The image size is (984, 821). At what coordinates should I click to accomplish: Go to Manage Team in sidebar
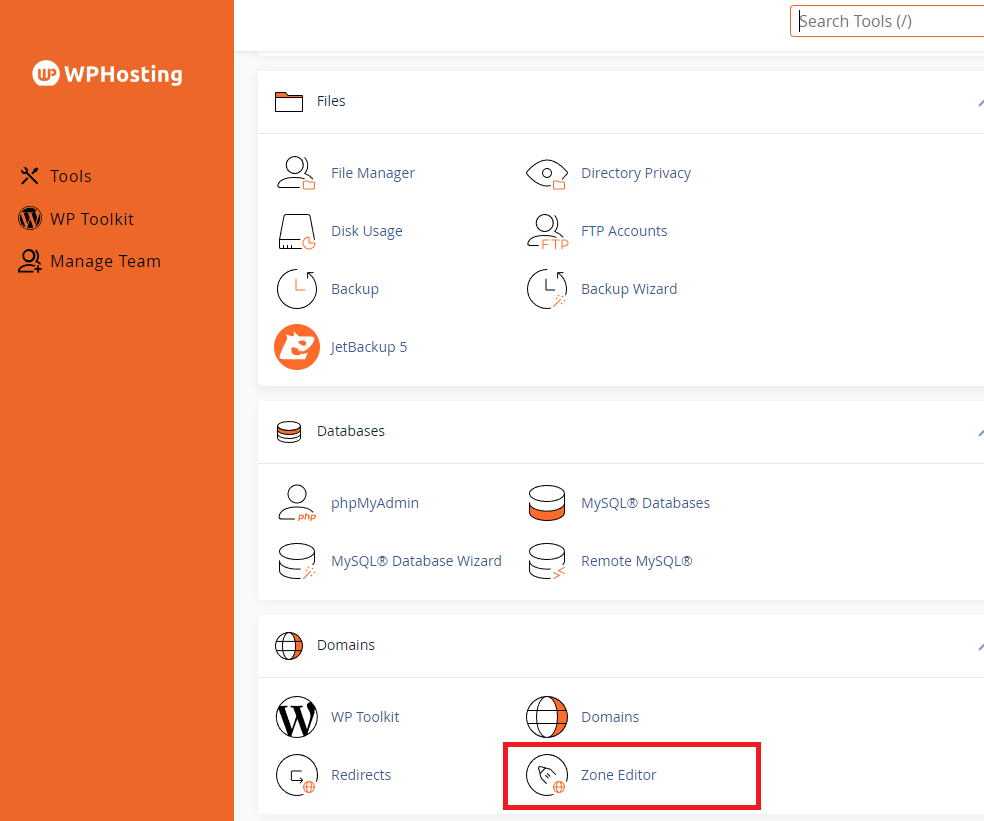point(104,261)
